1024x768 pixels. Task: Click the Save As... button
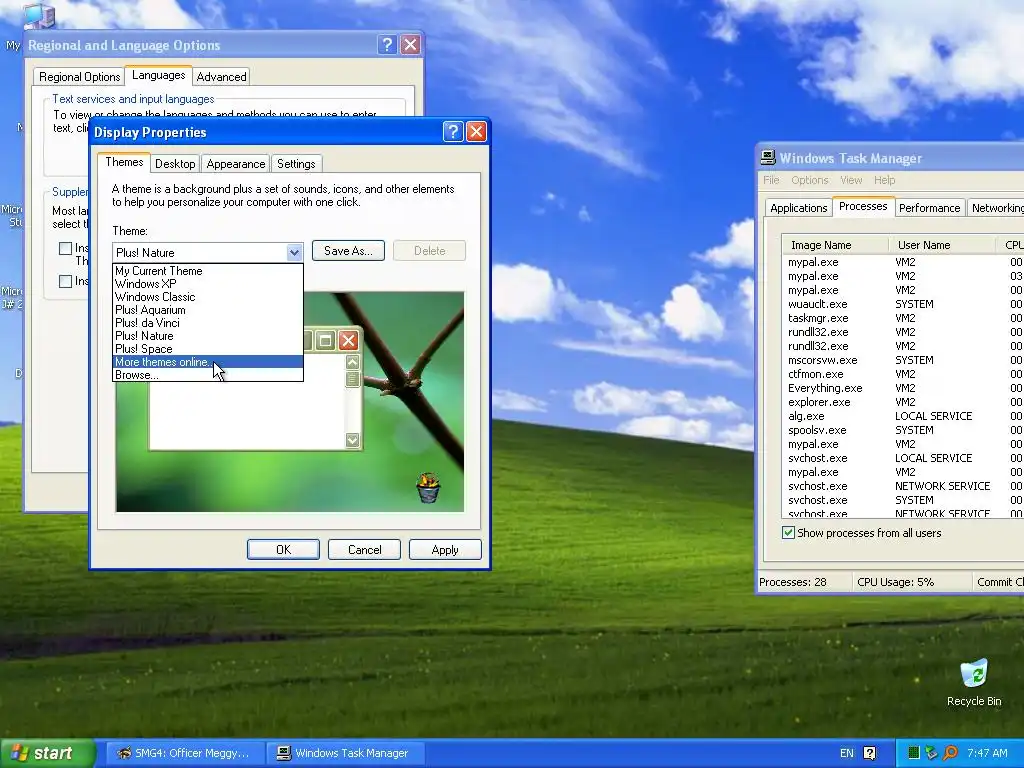pos(348,251)
